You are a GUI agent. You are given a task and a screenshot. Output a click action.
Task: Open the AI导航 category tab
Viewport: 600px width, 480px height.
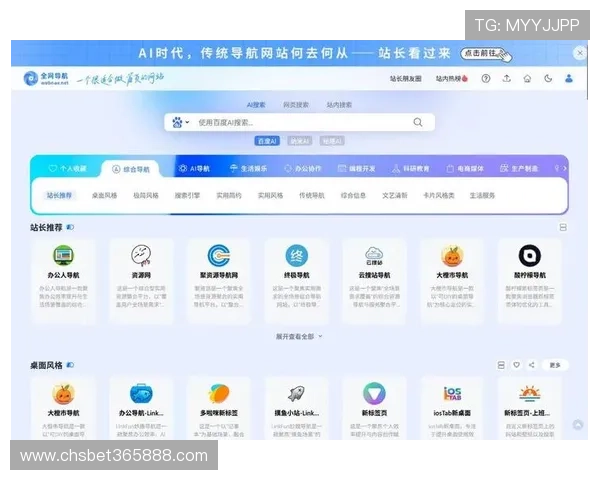(194, 168)
